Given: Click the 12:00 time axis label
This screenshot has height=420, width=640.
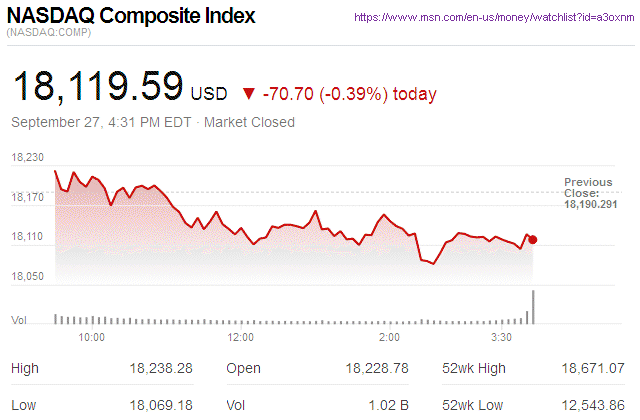Looking at the screenshot, I should (241, 337).
